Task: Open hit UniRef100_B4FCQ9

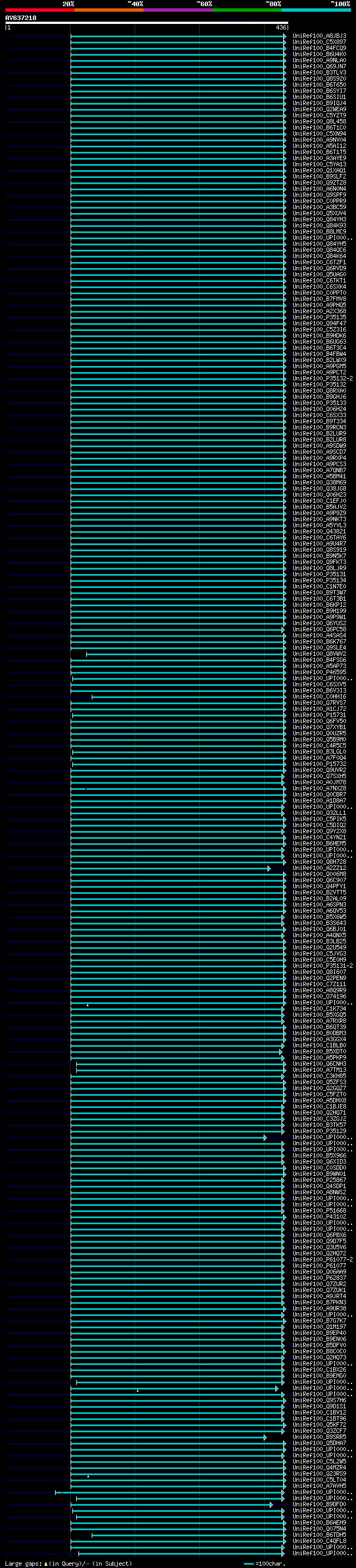Action: (319, 48)
